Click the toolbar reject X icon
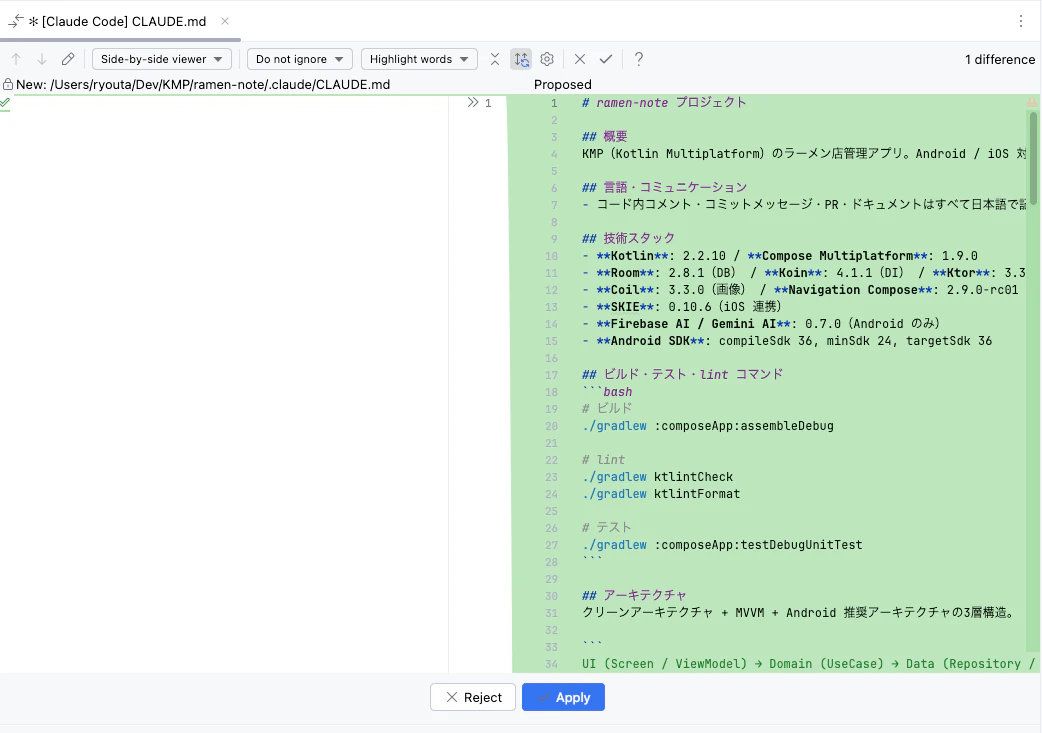This screenshot has height=733, width=1042. [x=579, y=59]
